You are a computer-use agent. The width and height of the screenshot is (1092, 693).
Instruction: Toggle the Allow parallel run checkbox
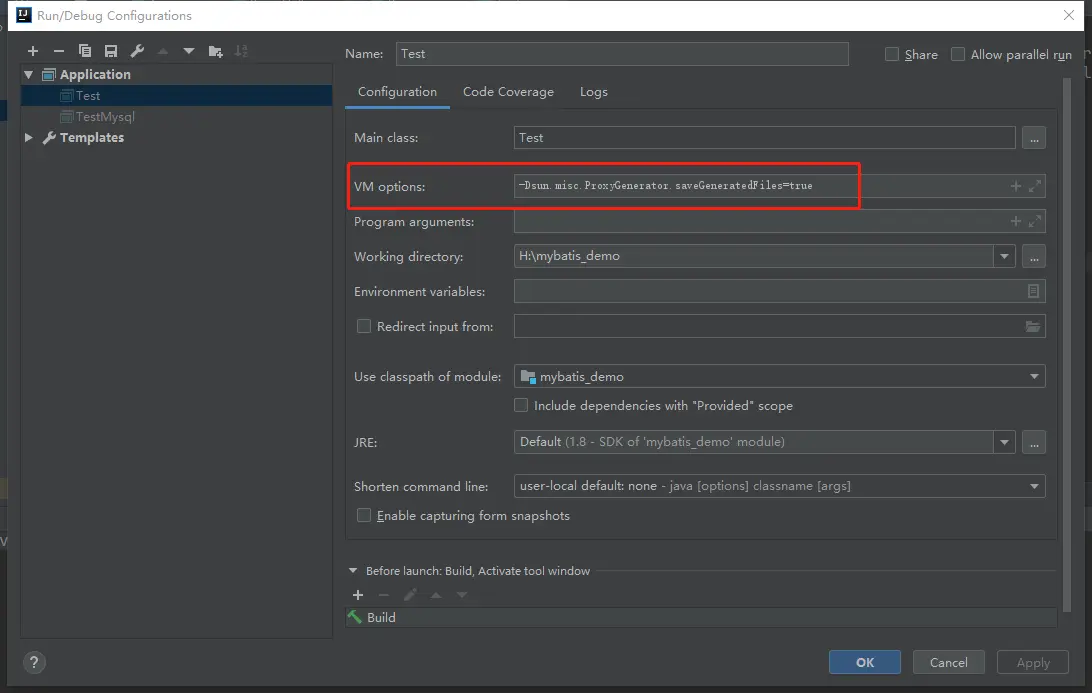[x=958, y=55]
